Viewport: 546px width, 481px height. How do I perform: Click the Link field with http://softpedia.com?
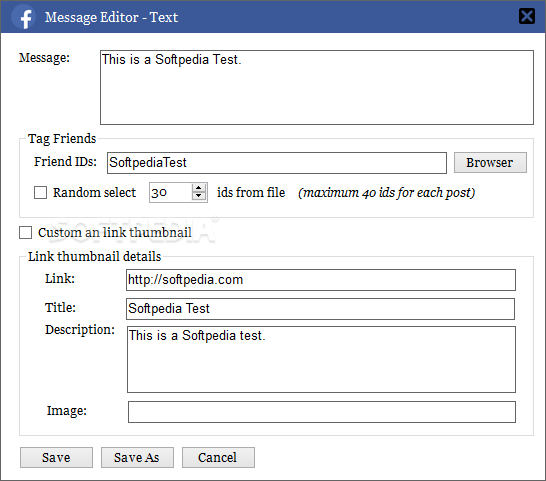(x=320, y=280)
